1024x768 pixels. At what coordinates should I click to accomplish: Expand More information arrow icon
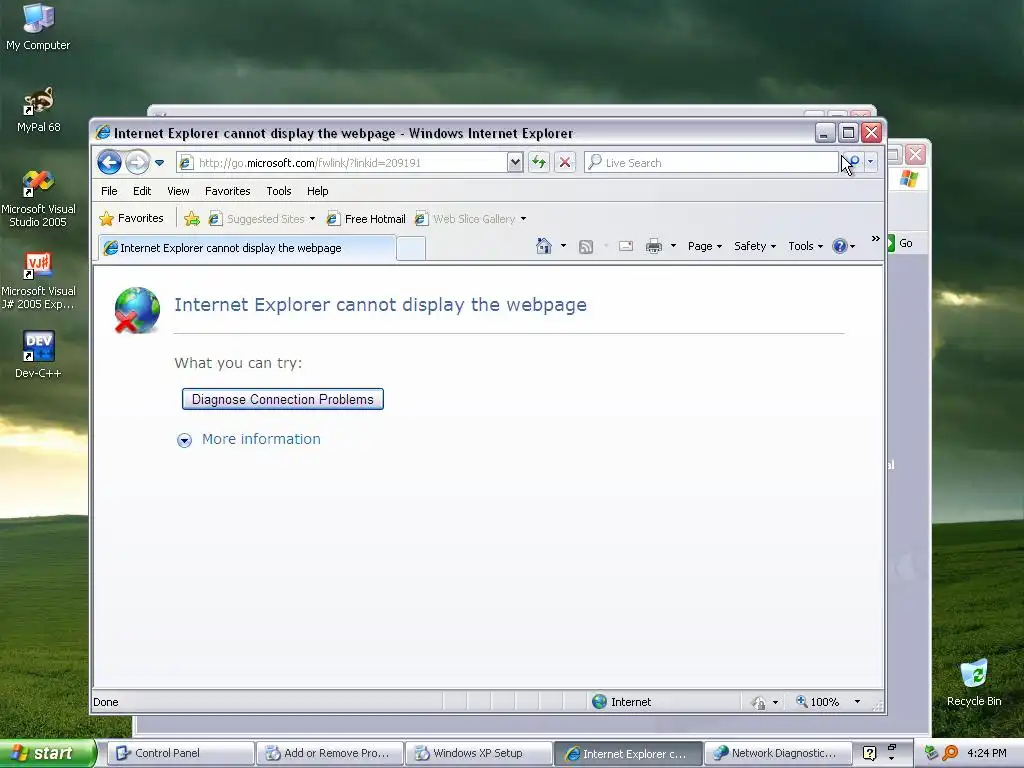184,440
